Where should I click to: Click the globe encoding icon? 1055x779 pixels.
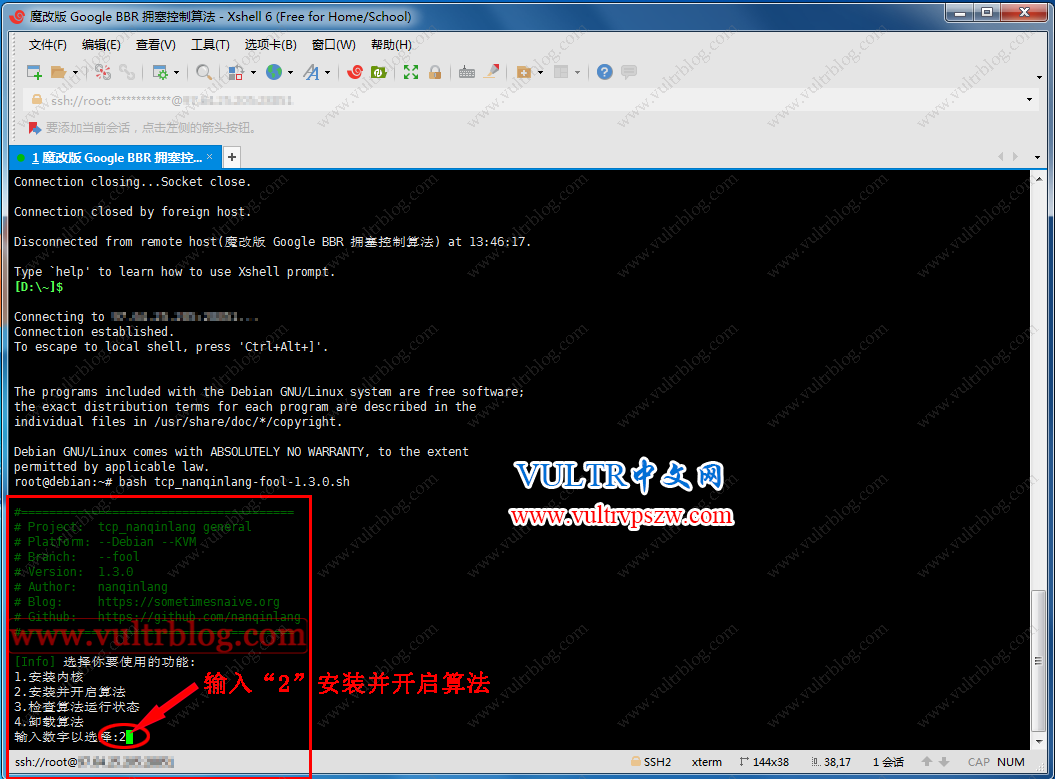point(274,72)
